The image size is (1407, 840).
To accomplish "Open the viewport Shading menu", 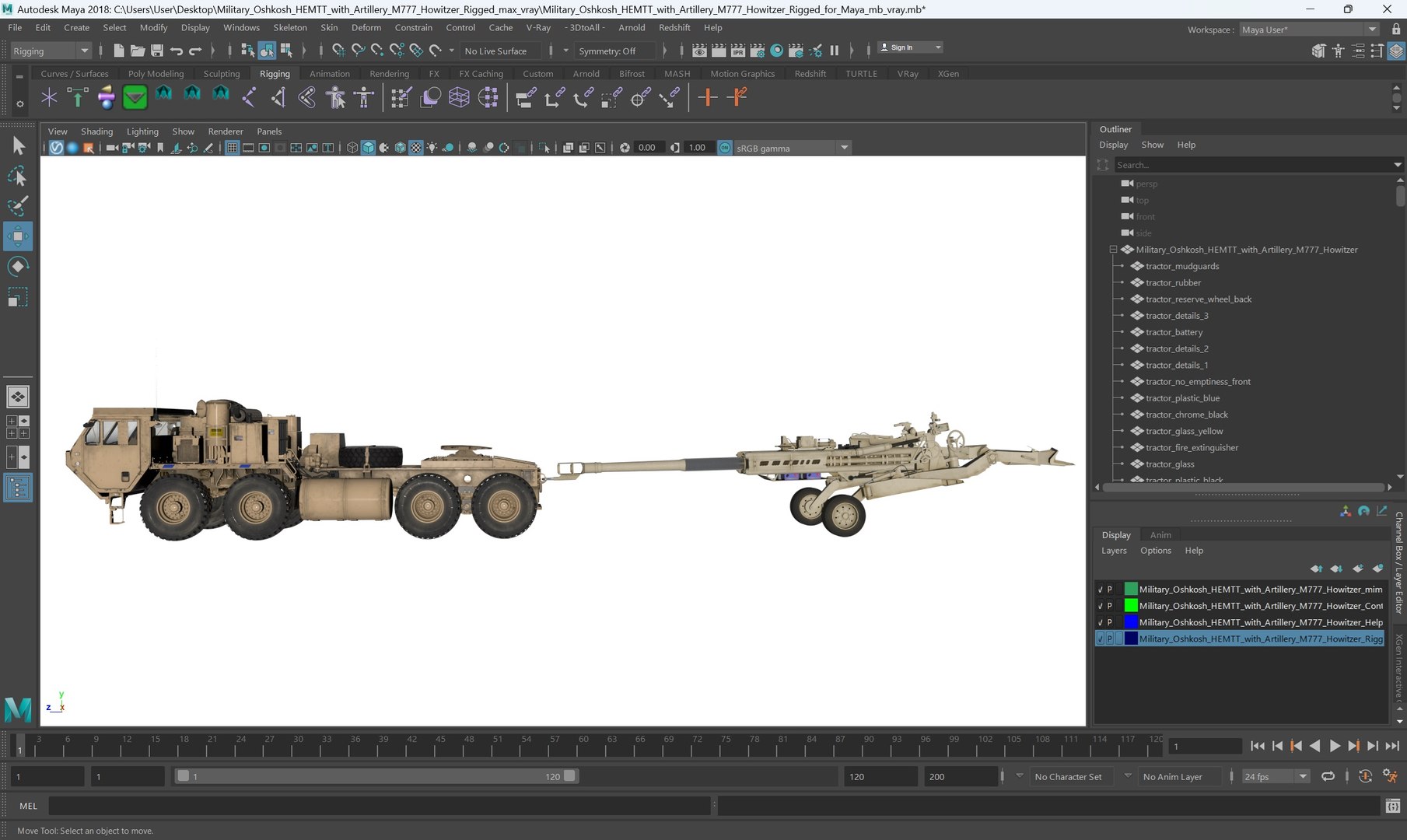I will (x=96, y=131).
